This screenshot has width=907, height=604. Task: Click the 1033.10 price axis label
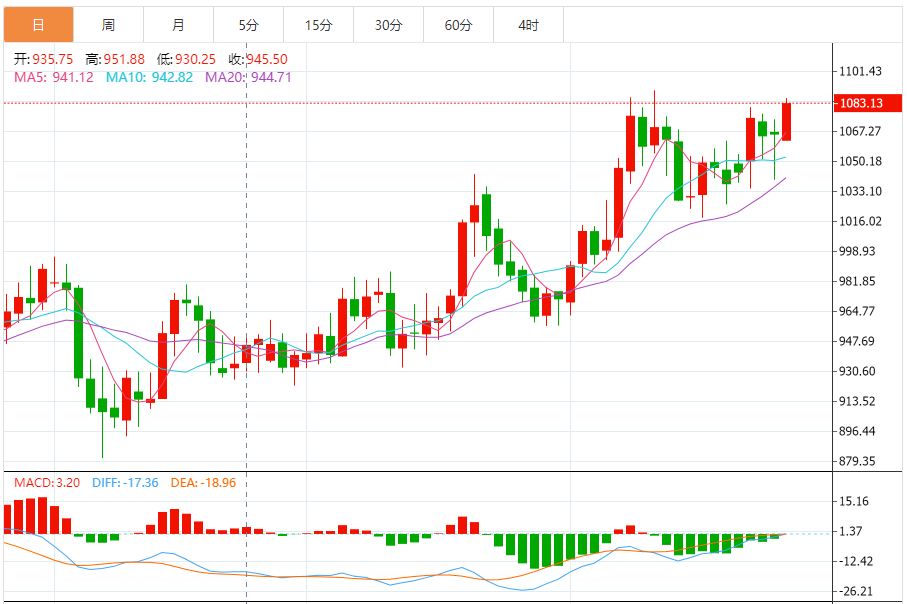[x=860, y=191]
